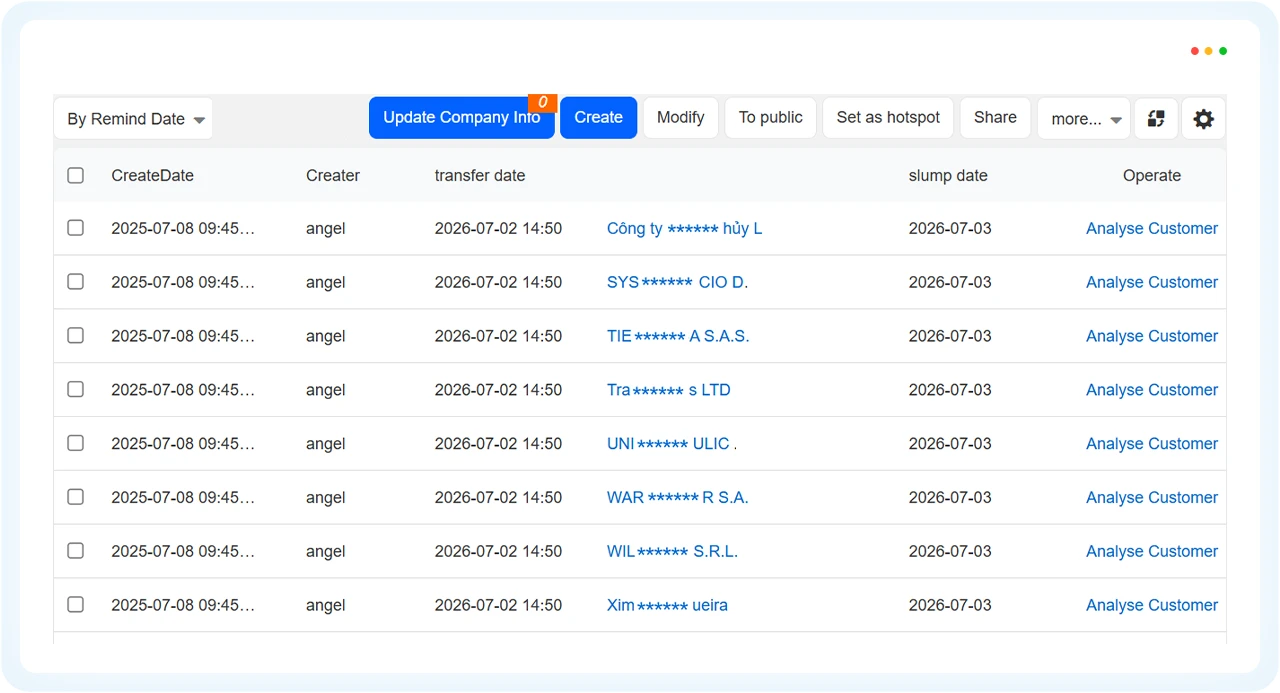Viewport: 1280px width, 693px height.
Task: Check the row for WAR ****** R S.A.
Action: point(76,497)
